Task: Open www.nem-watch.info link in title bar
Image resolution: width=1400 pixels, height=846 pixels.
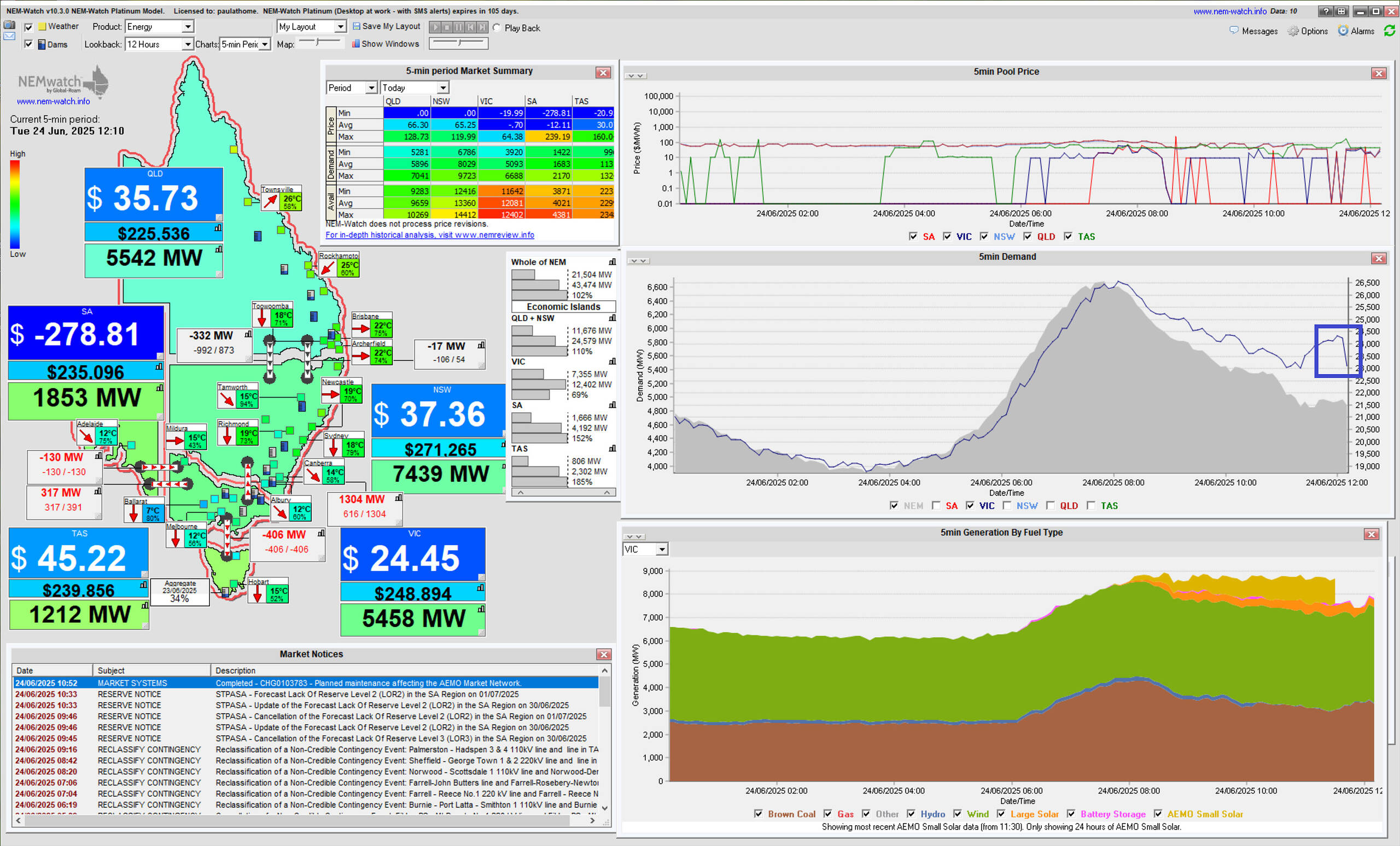Action: (x=1230, y=11)
